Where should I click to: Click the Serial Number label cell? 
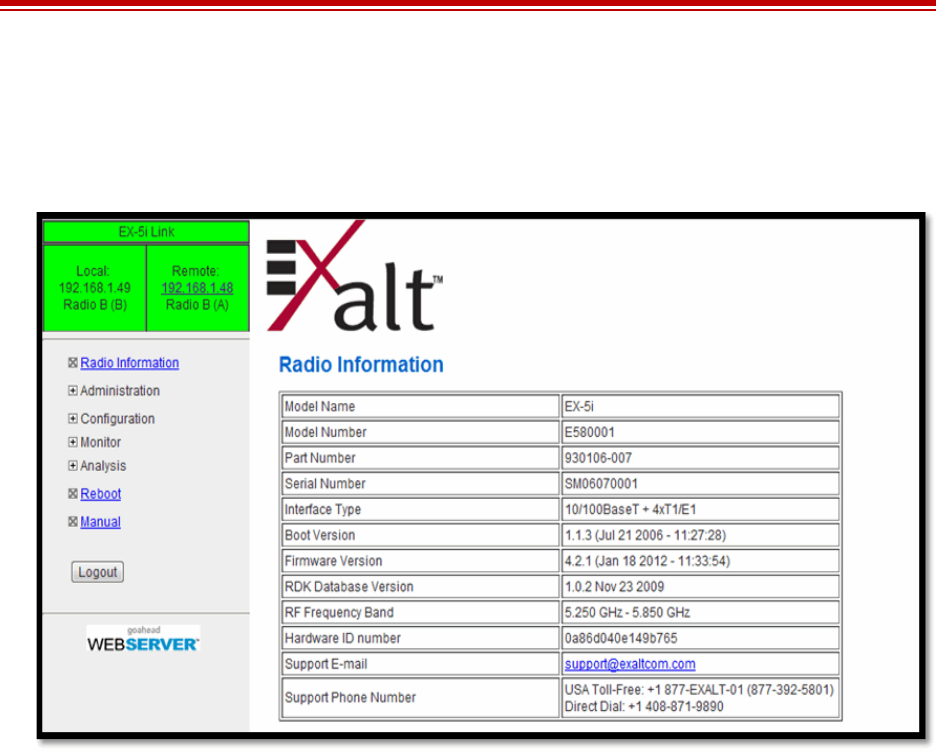coord(420,483)
